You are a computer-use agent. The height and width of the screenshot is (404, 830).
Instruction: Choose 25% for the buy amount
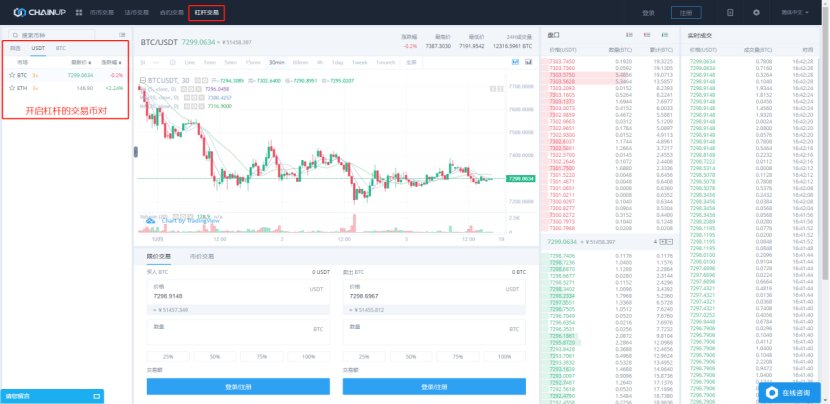click(168, 357)
